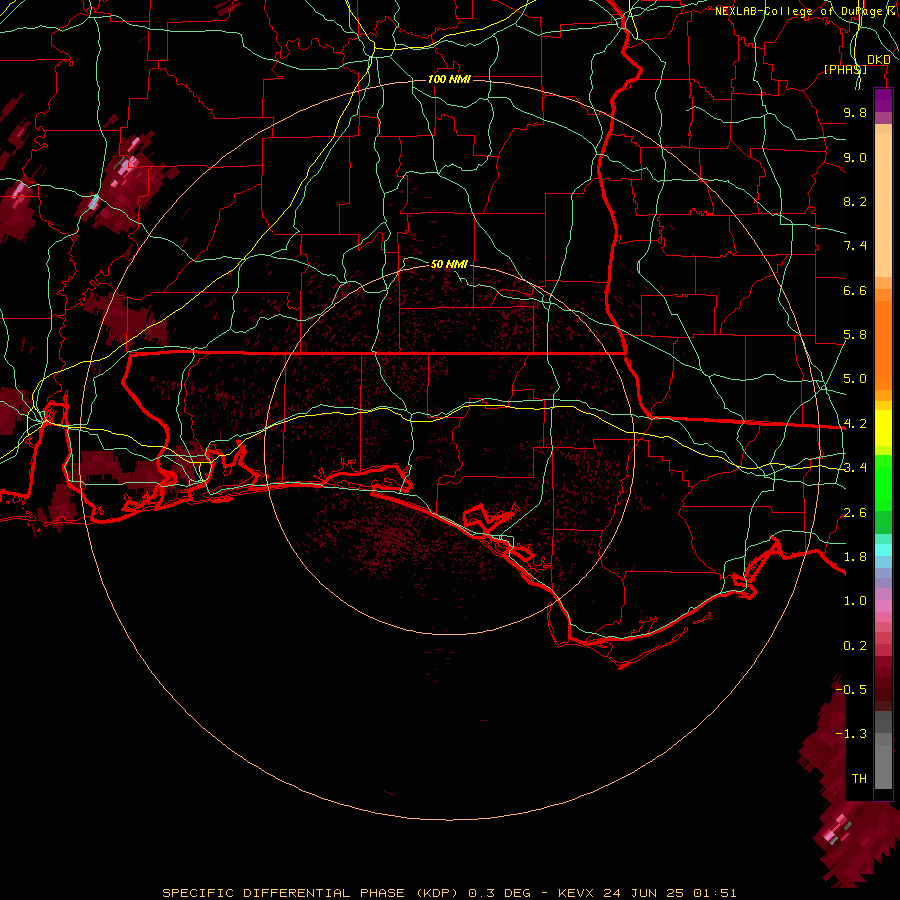The image size is (900, 900).
Task: Click the "24 JUN 25" date in the caption
Action: click(x=644, y=893)
